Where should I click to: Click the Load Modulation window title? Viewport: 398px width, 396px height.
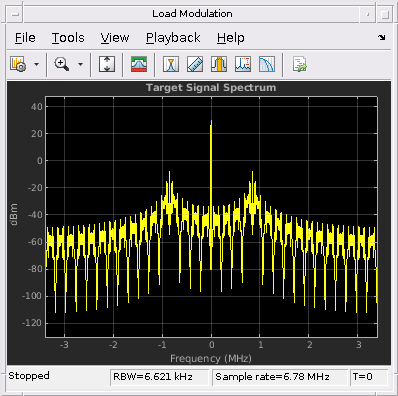(192, 14)
